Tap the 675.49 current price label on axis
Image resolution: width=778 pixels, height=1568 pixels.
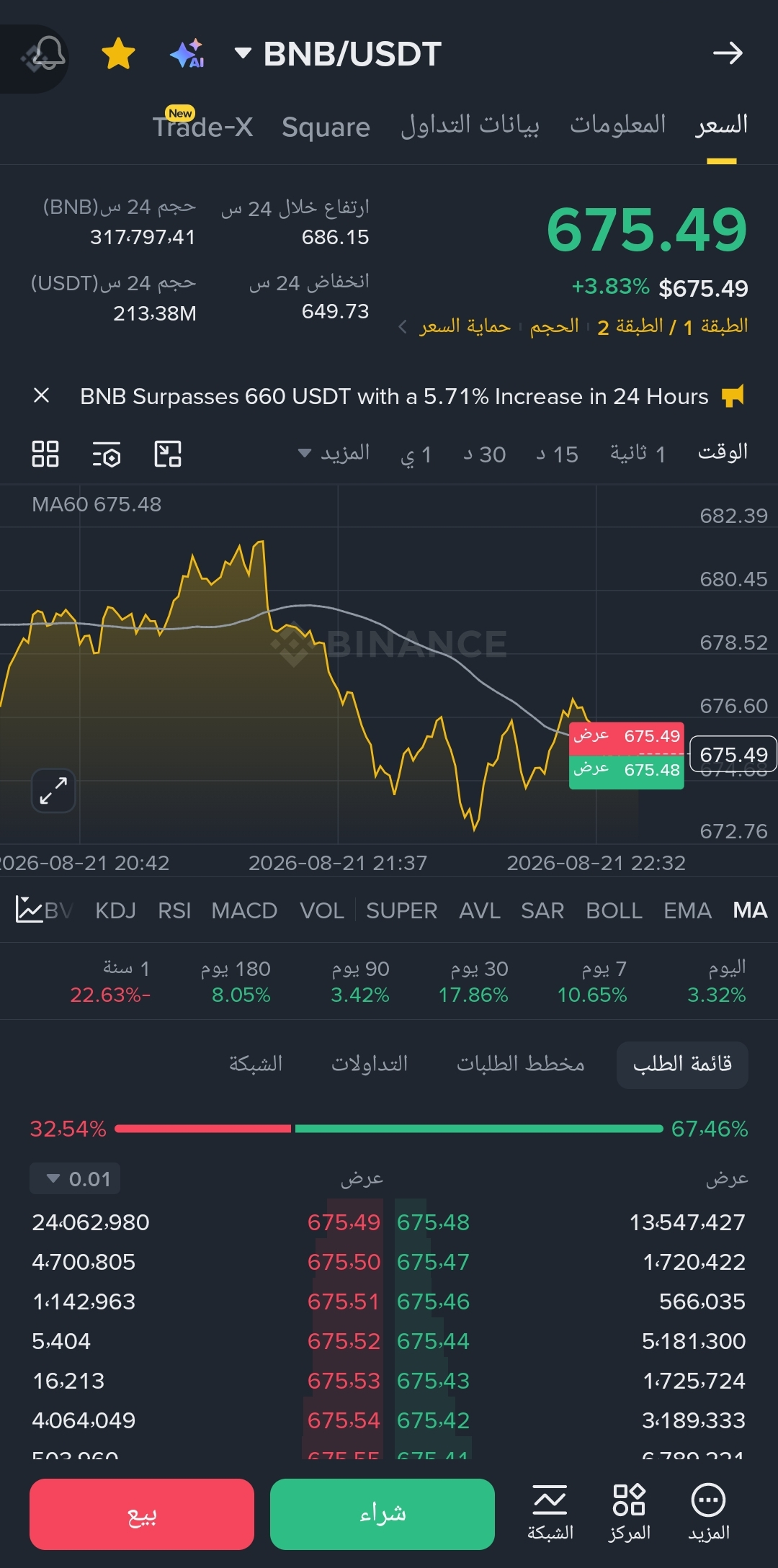pos(733,754)
